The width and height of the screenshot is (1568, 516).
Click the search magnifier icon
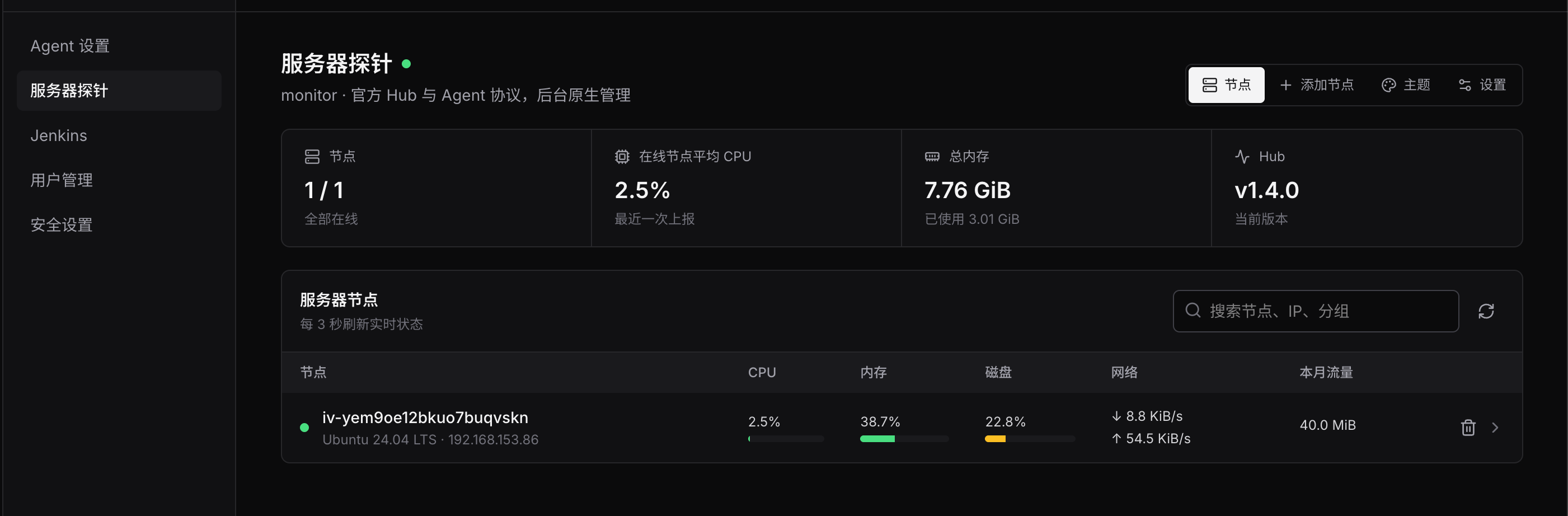(1193, 311)
